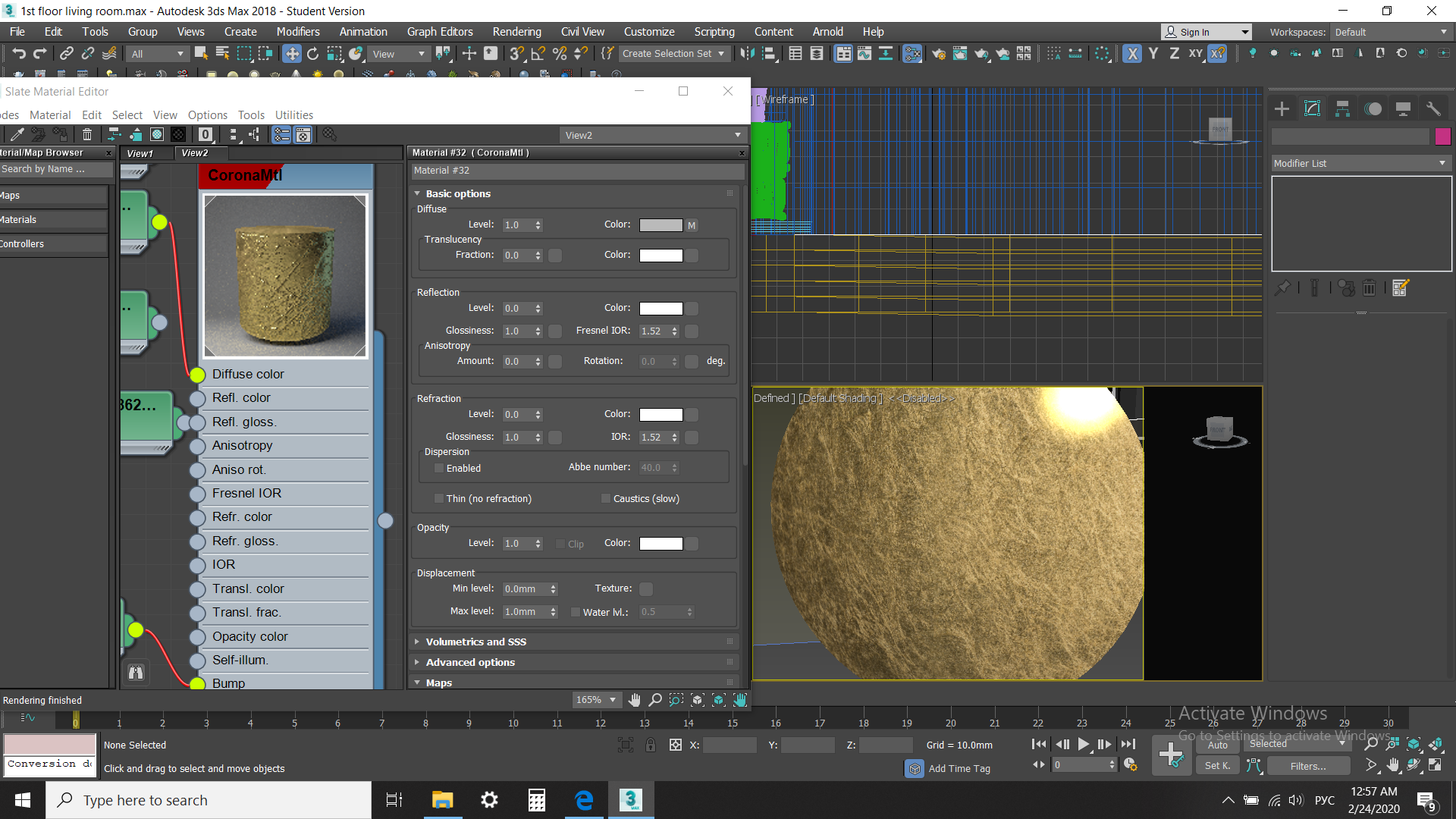Viewport: 1456px width, 819px height.
Task: Open the Modifier List dropdown
Action: [1360, 163]
